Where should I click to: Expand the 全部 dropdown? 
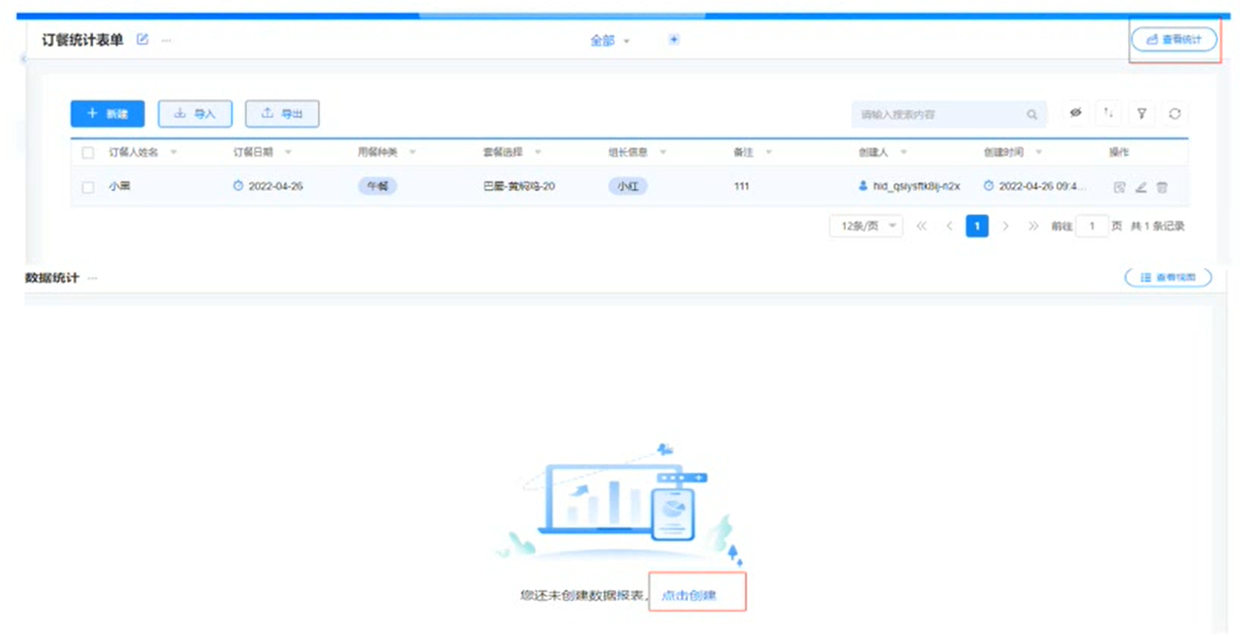tap(610, 41)
